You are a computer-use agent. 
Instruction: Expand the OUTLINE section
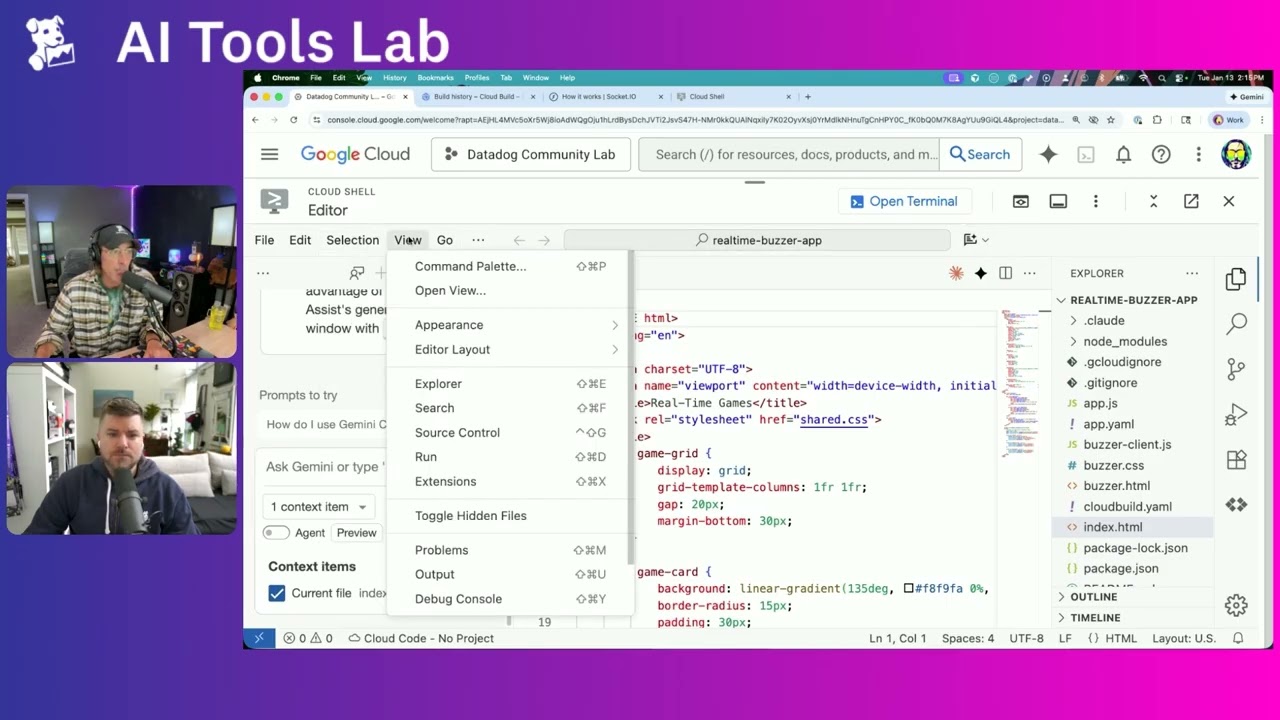tap(1093, 597)
